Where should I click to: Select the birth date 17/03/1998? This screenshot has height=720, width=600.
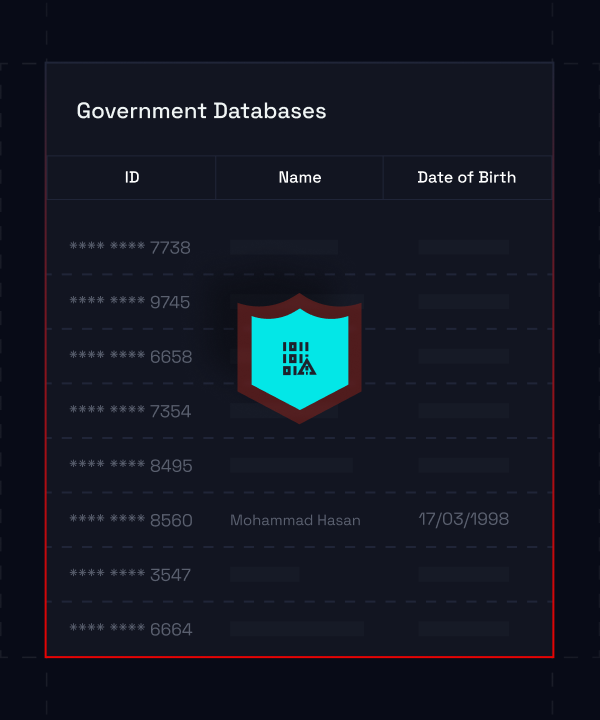pyautogui.click(x=464, y=519)
